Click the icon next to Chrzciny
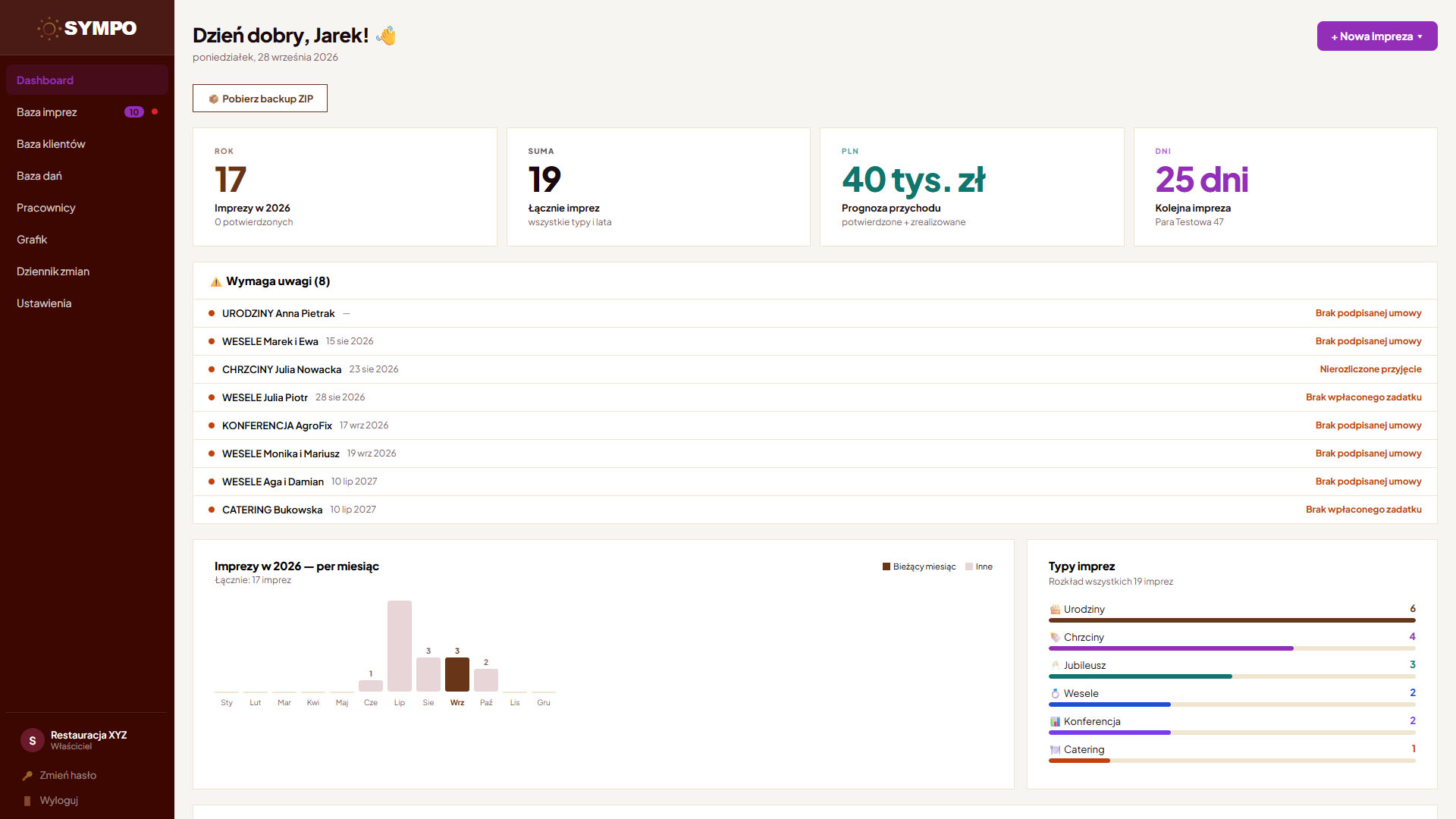The image size is (1456, 819). pyautogui.click(x=1055, y=638)
